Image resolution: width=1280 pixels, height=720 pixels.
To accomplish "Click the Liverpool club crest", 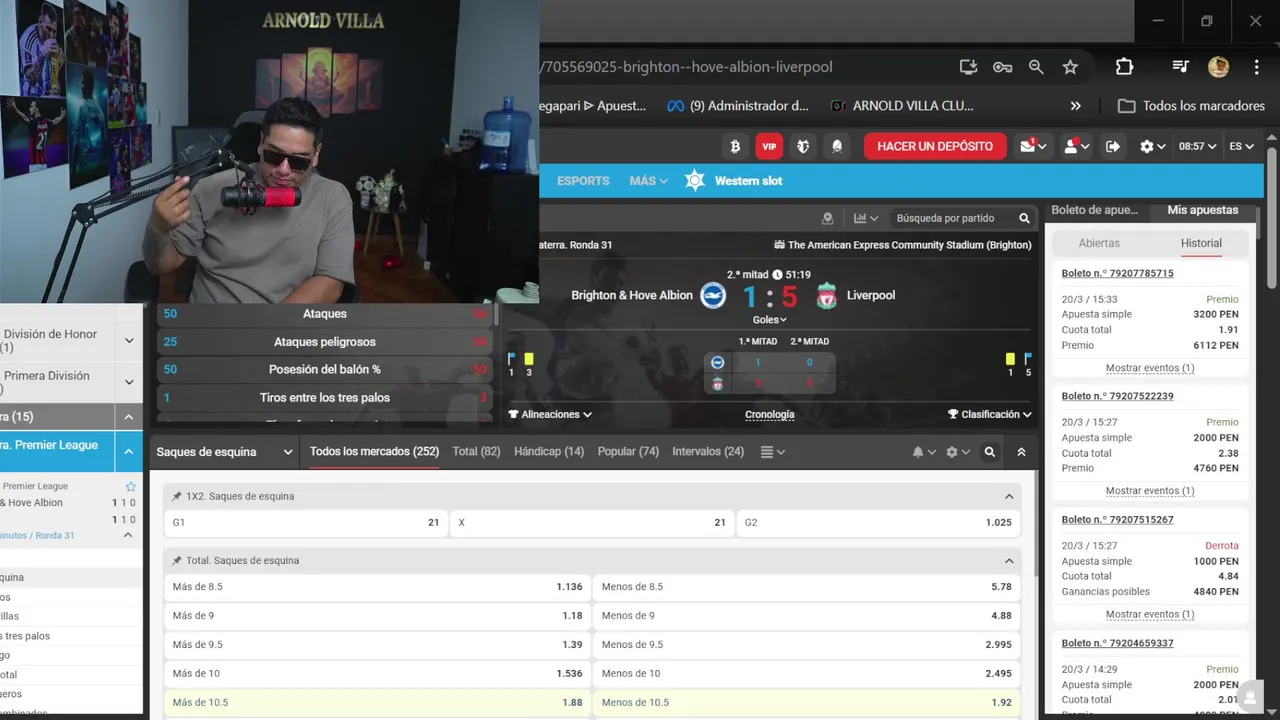I will 826,295.
